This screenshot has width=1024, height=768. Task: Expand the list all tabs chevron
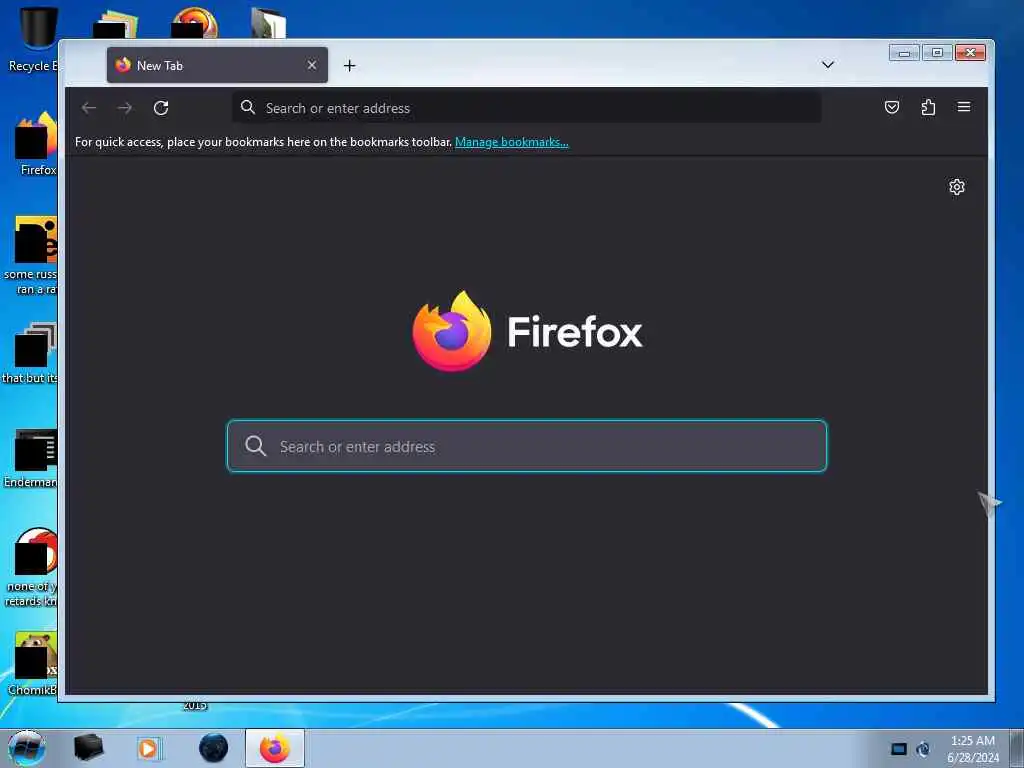click(x=827, y=65)
